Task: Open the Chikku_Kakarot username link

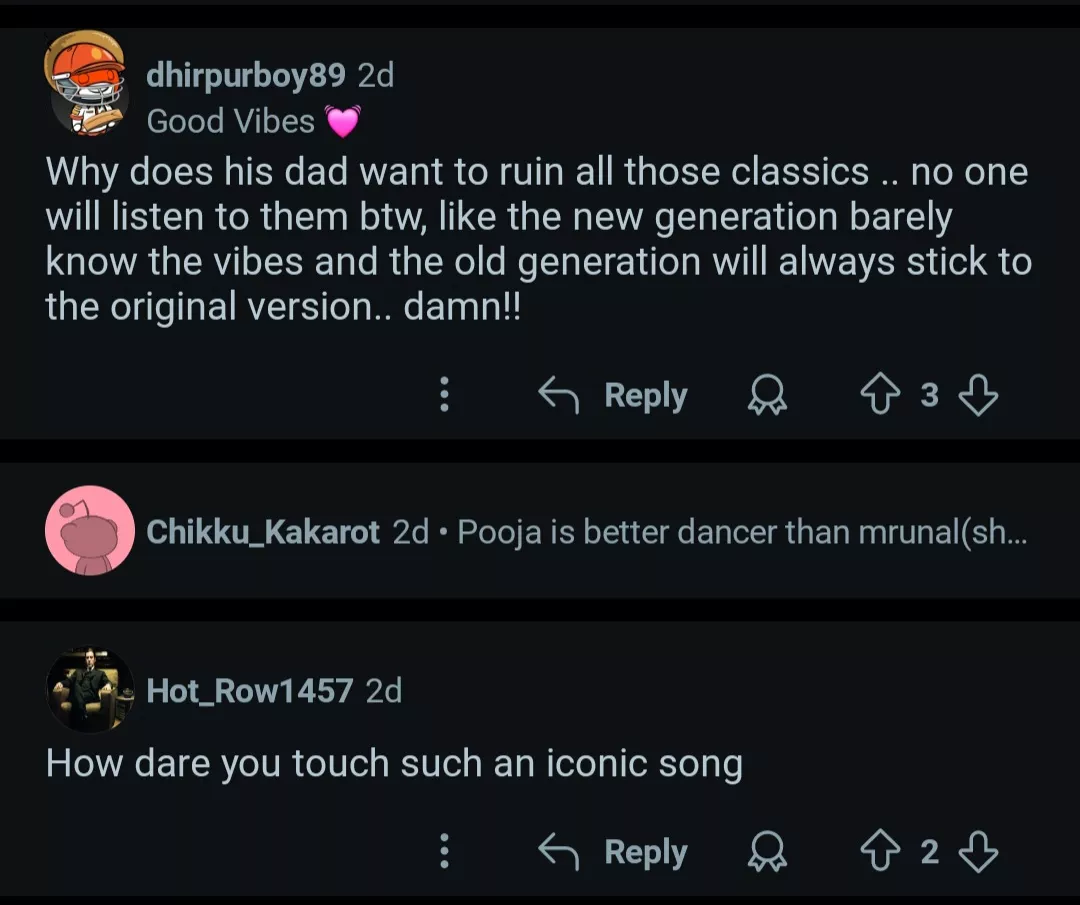Action: [263, 532]
